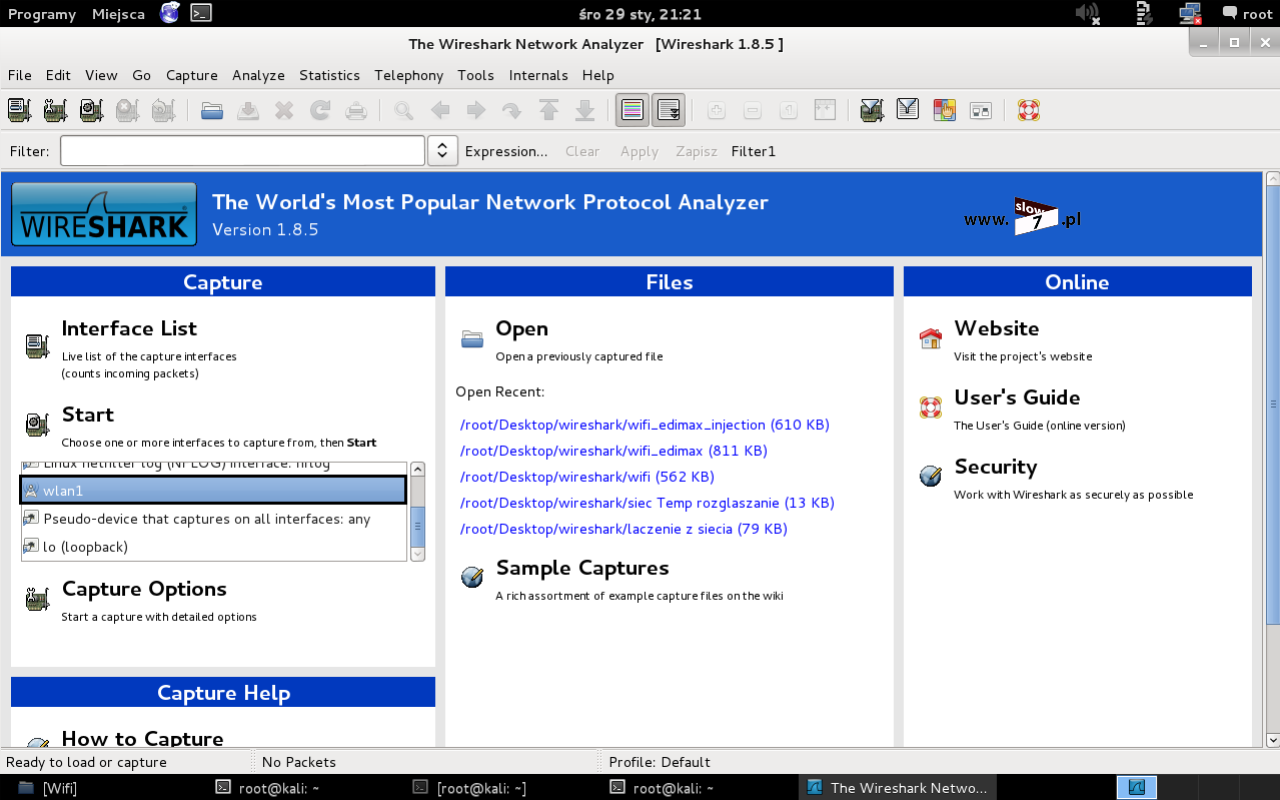Click the Zoom in toolbar icon
Viewport: 1280px width, 800px height.
pos(716,110)
